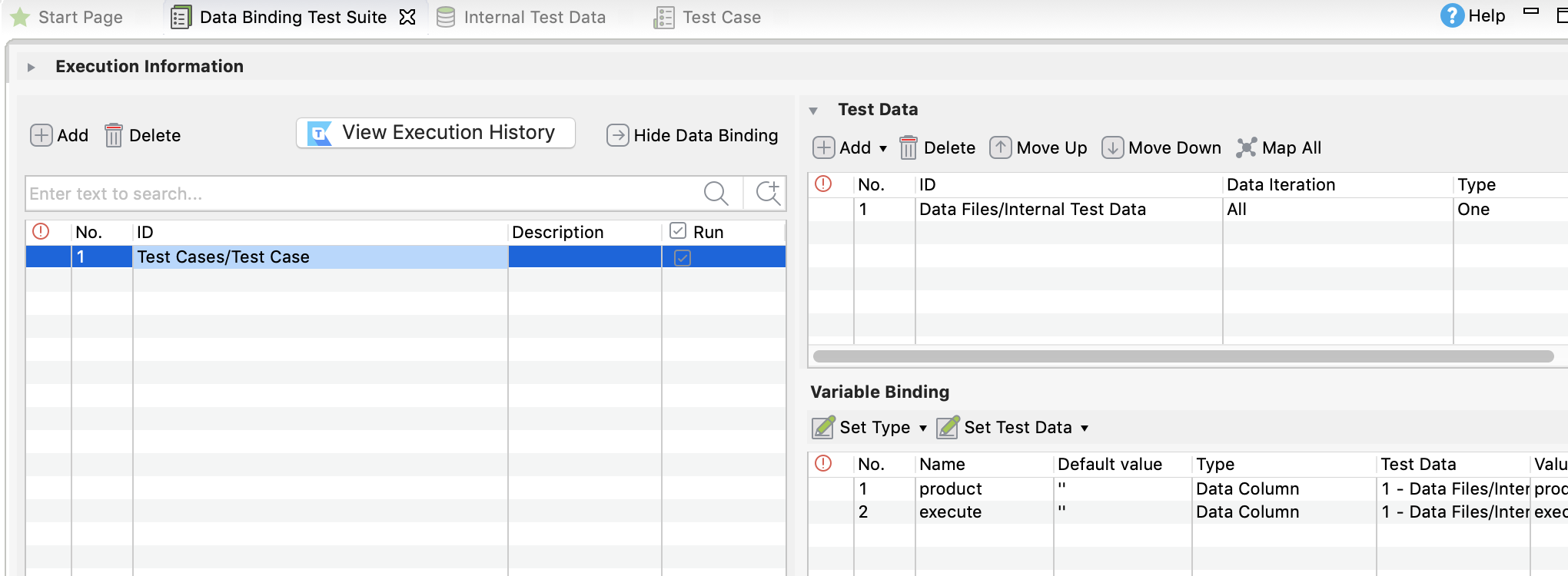The height and width of the screenshot is (576, 1568).
Task: Click Hide Data Binding button
Action: [x=692, y=135]
